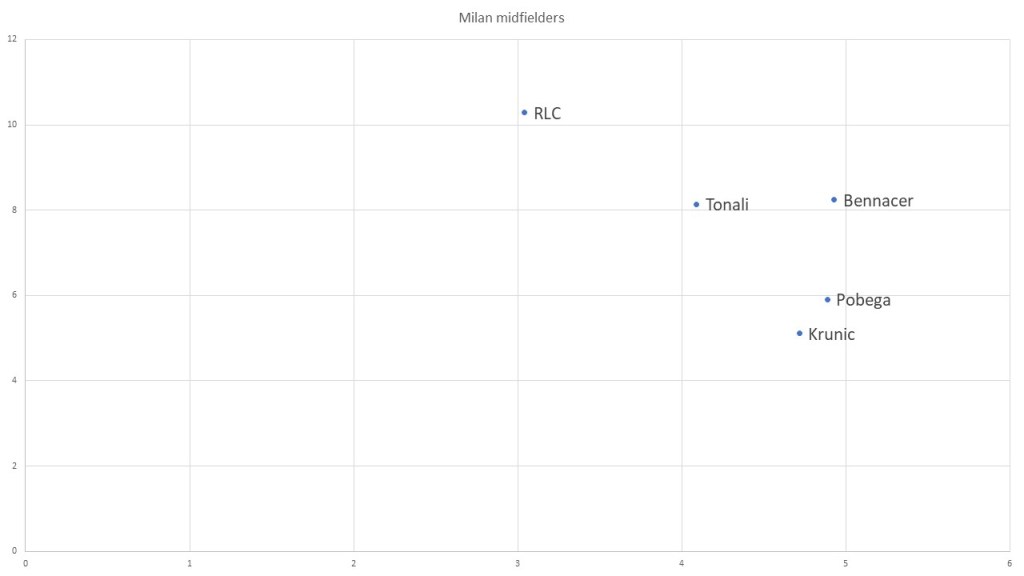Click the vertical axis label 4
1024x576 pixels.
[x=14, y=381]
